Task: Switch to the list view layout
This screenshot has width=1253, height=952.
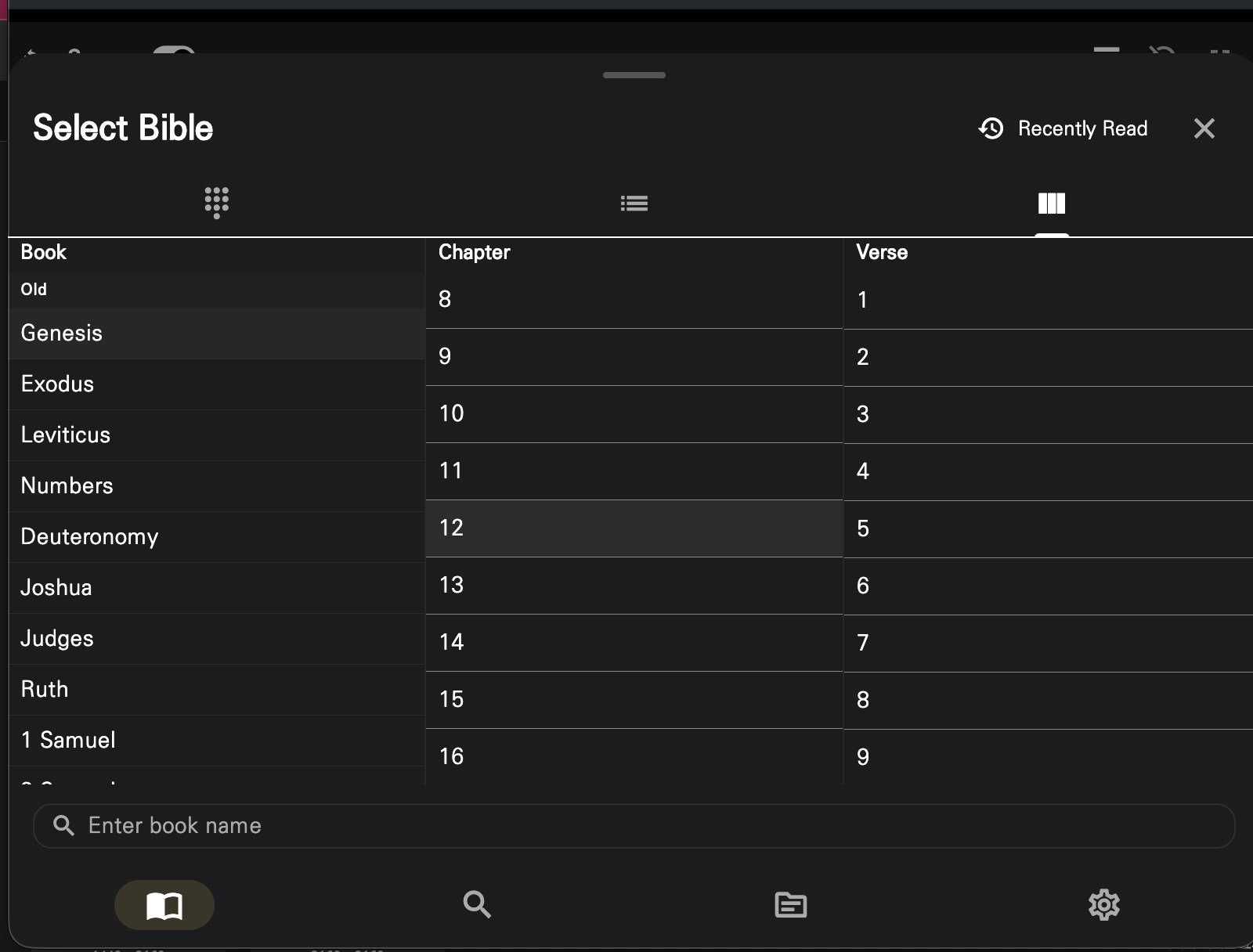Action: tap(634, 203)
